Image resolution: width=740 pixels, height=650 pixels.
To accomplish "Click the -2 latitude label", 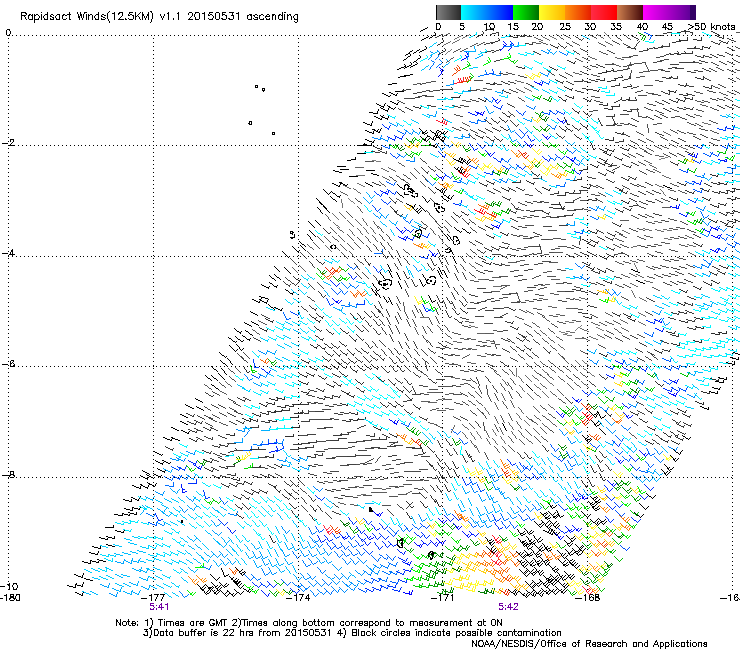I will [x=8, y=143].
